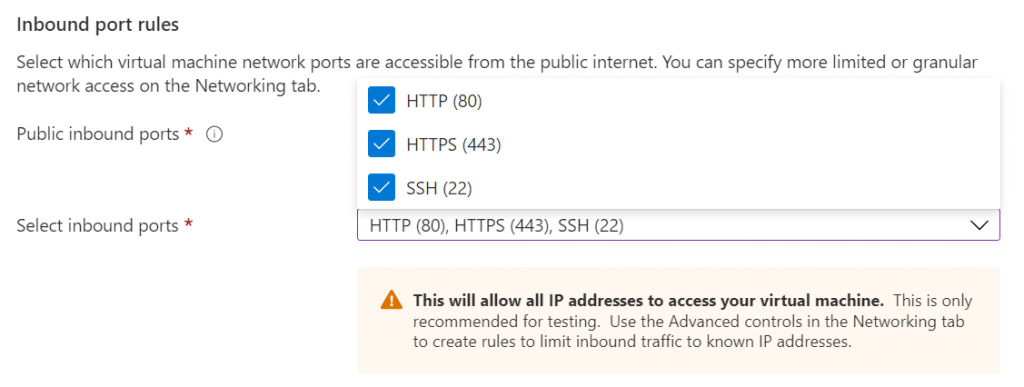This screenshot has height=387, width=1024.
Task: Toggle the SSH (22) checkbox off
Action: coord(381,188)
